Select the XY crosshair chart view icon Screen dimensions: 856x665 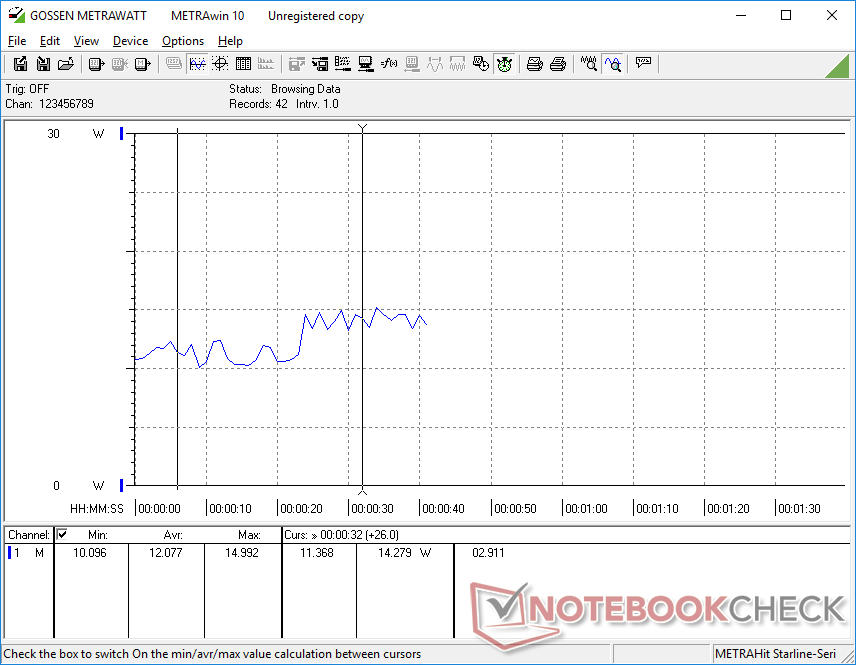pos(220,64)
